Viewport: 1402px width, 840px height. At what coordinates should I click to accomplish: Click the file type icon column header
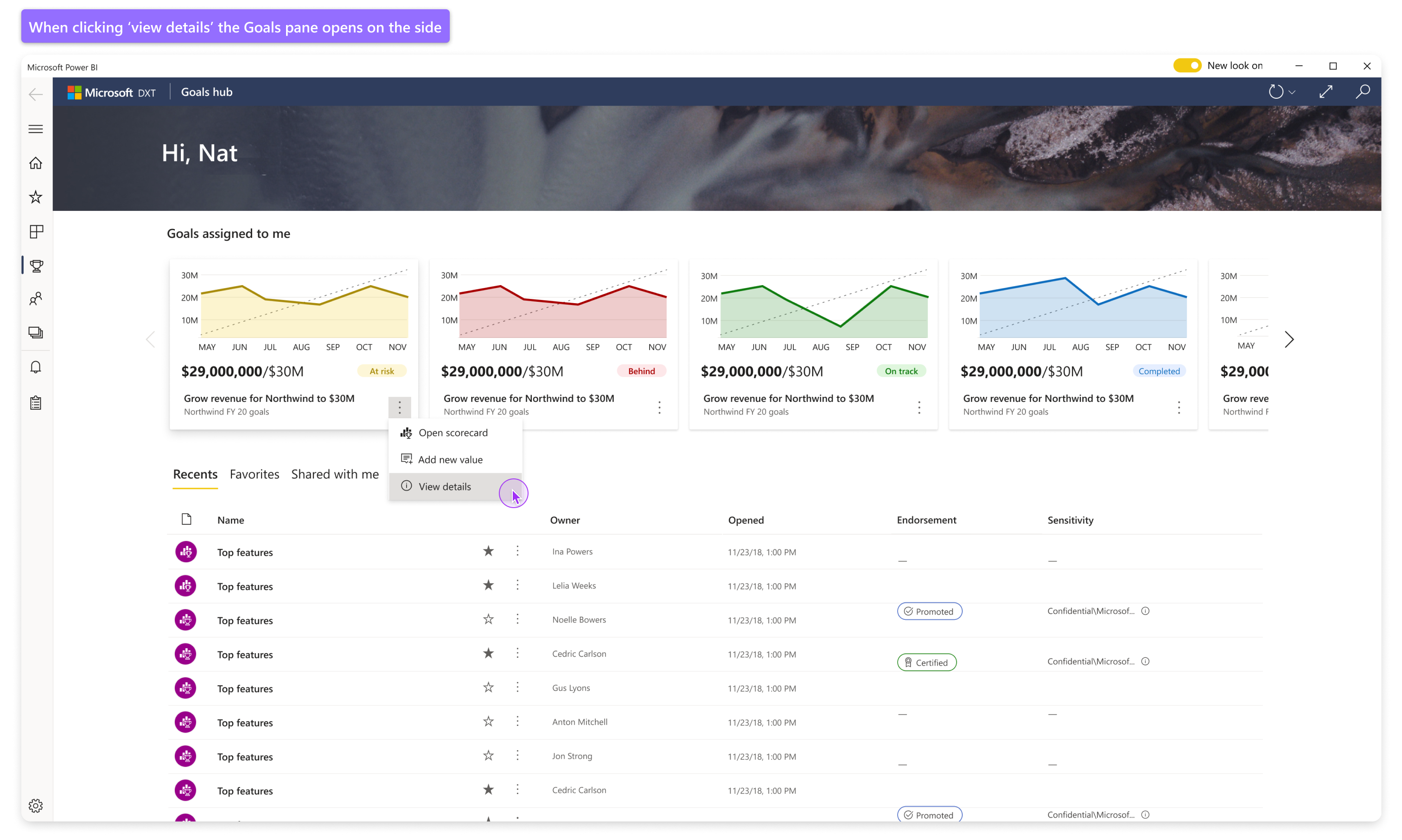[x=186, y=519]
